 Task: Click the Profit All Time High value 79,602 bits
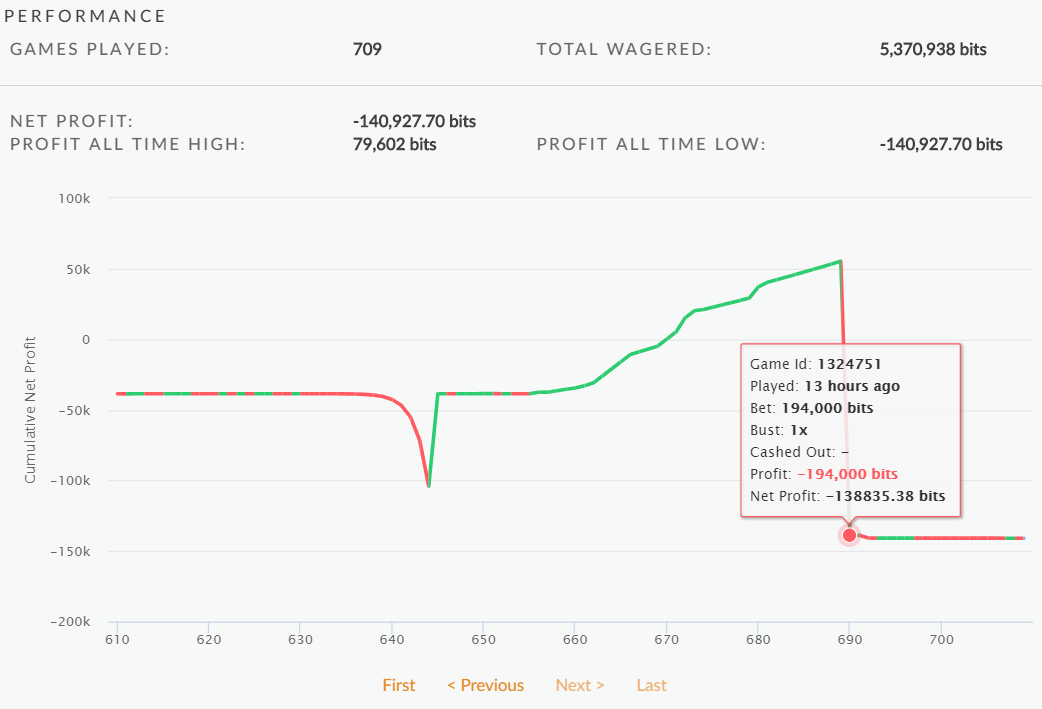(394, 144)
